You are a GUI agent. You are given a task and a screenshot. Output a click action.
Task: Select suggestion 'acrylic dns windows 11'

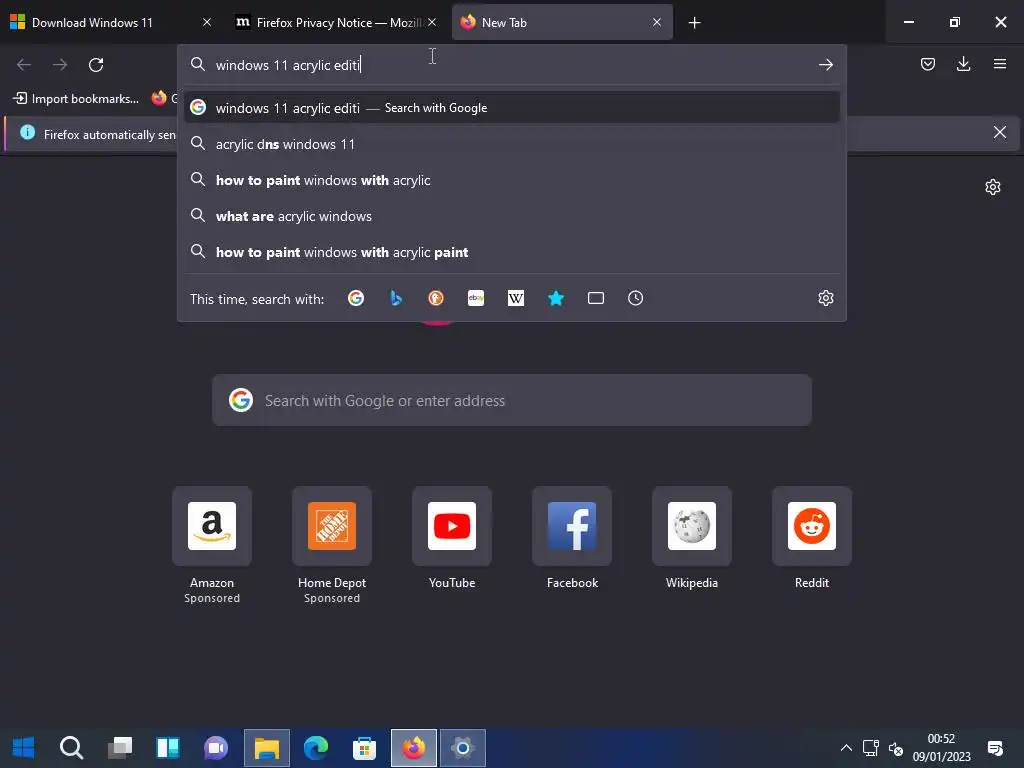coord(511,144)
